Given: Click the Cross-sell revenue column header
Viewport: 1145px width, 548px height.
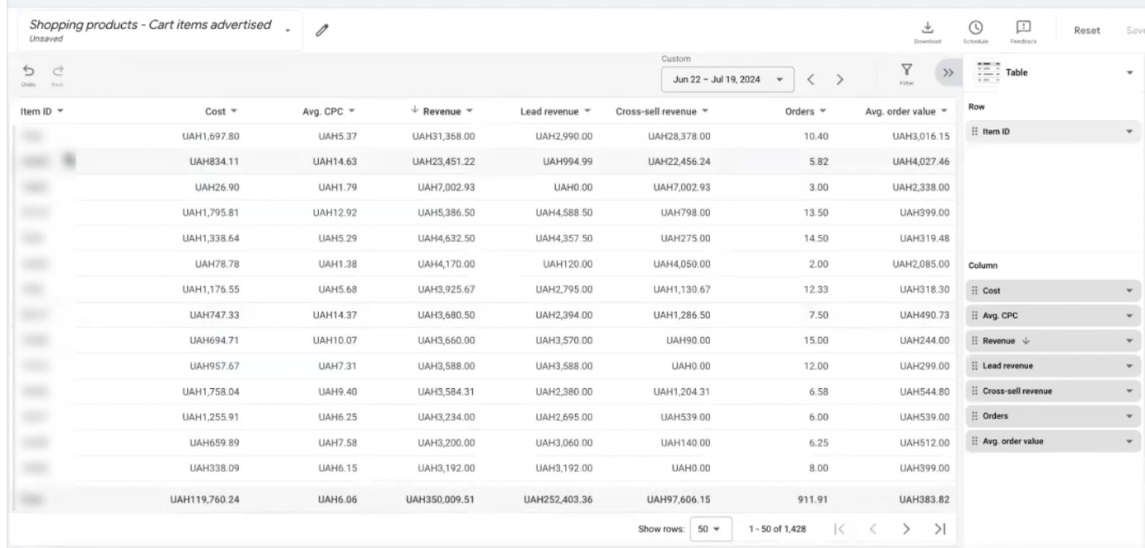Looking at the screenshot, I should [x=661, y=108].
